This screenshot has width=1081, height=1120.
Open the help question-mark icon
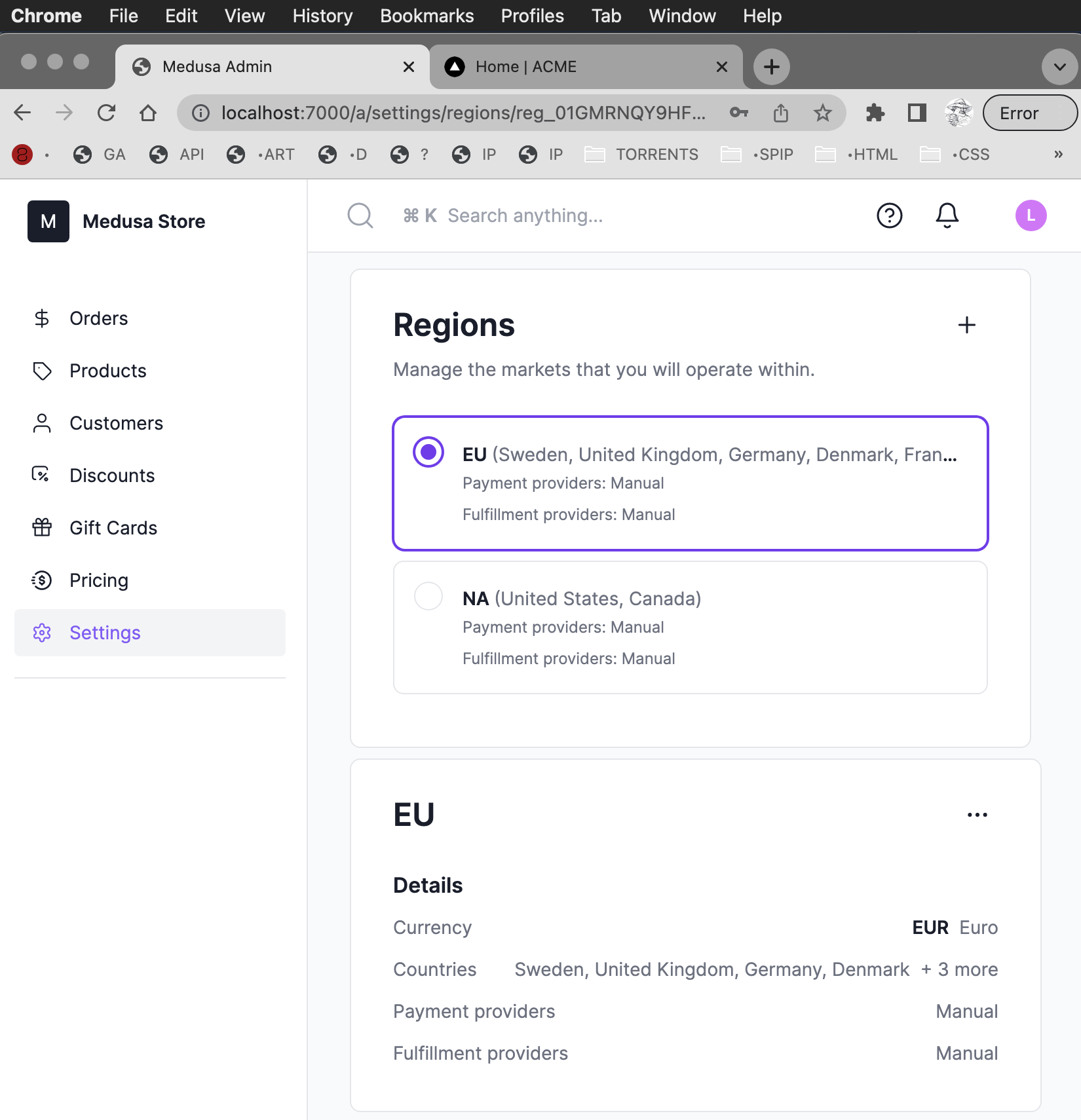click(x=888, y=215)
